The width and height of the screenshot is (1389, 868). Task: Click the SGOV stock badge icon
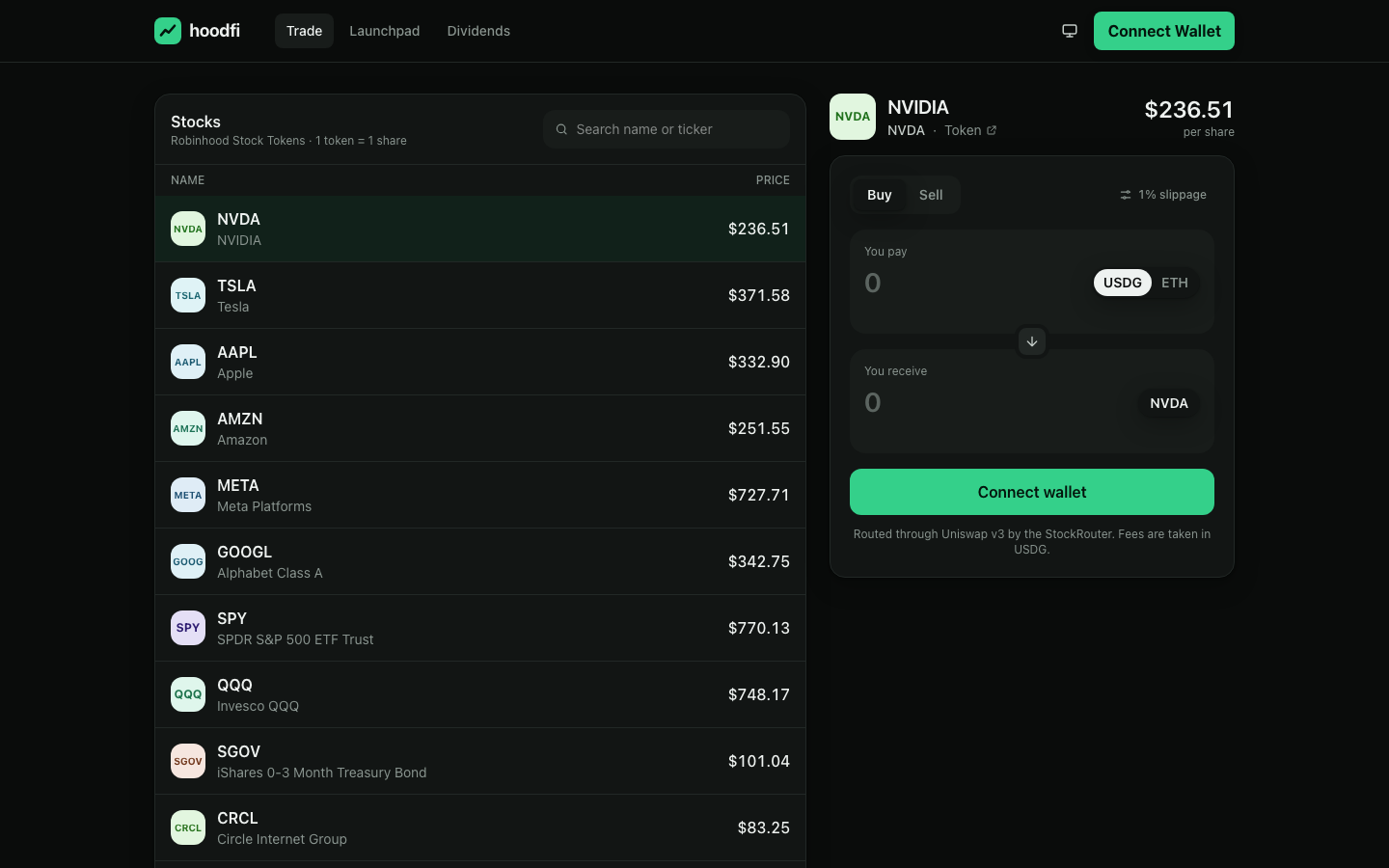(x=188, y=761)
